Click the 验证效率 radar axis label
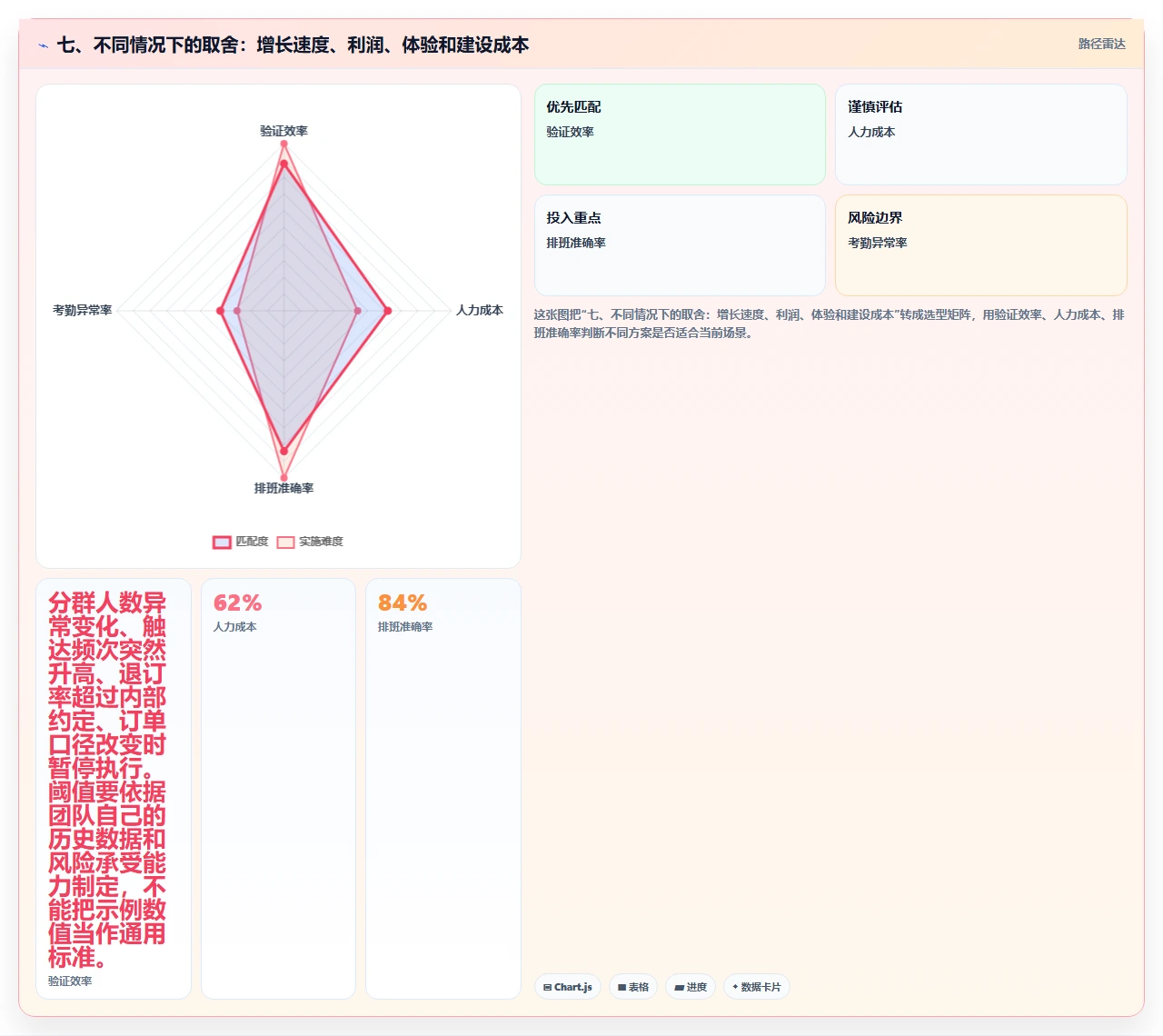Image resolution: width=1163 pixels, height=1036 pixels. 283,131
